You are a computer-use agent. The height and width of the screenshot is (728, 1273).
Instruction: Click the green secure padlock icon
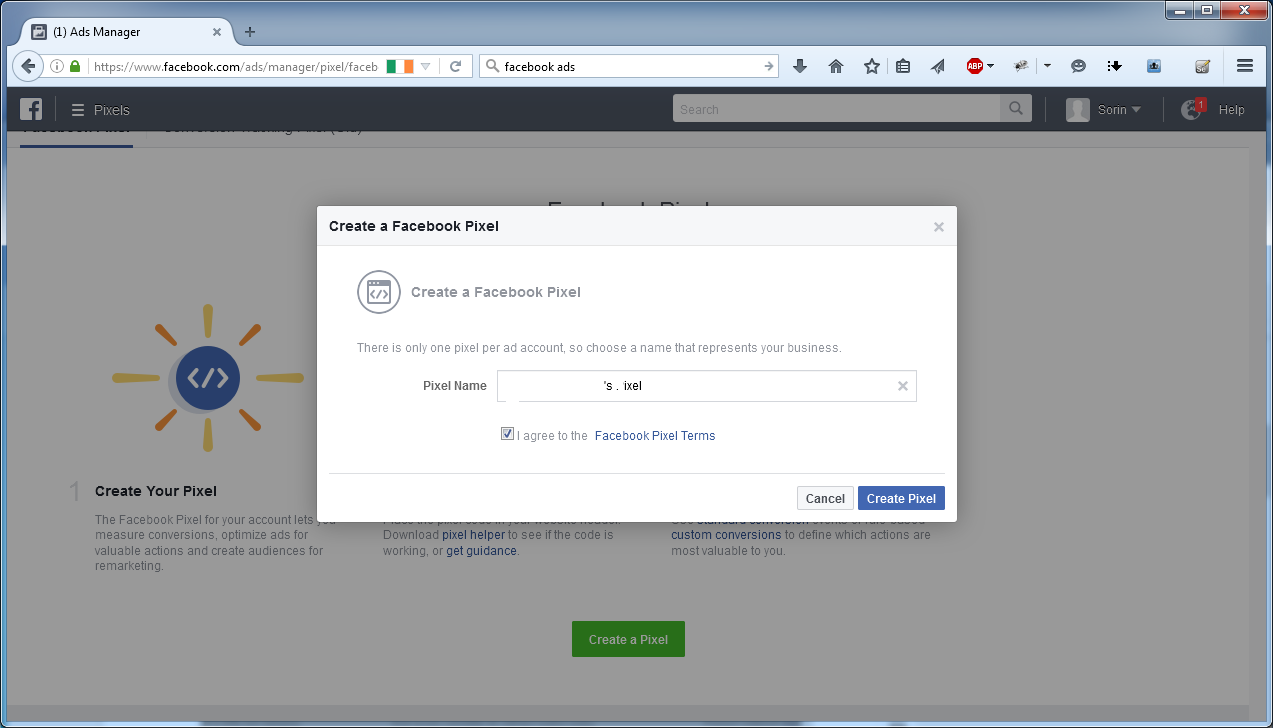[x=74, y=66]
